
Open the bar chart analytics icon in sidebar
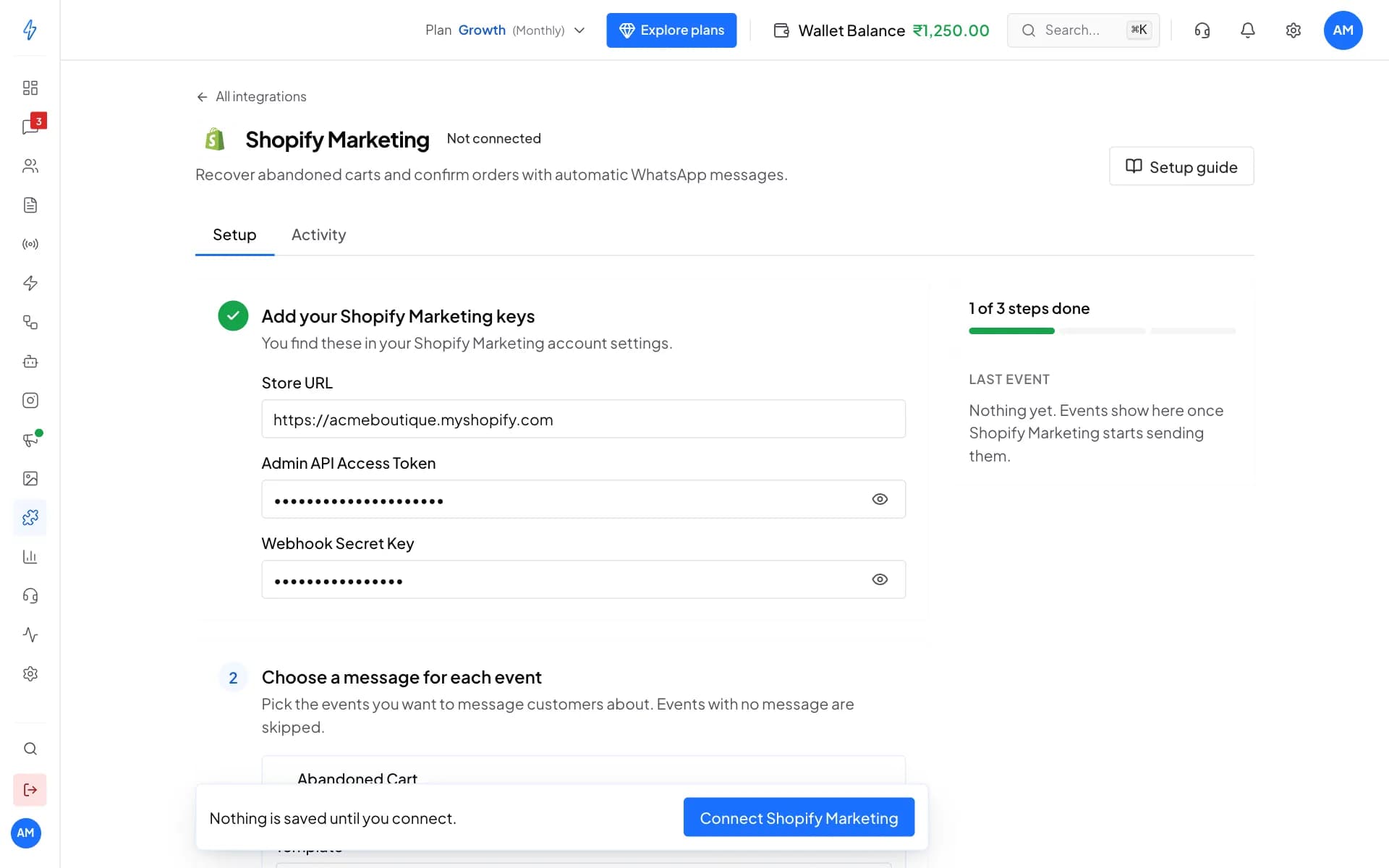[30, 556]
